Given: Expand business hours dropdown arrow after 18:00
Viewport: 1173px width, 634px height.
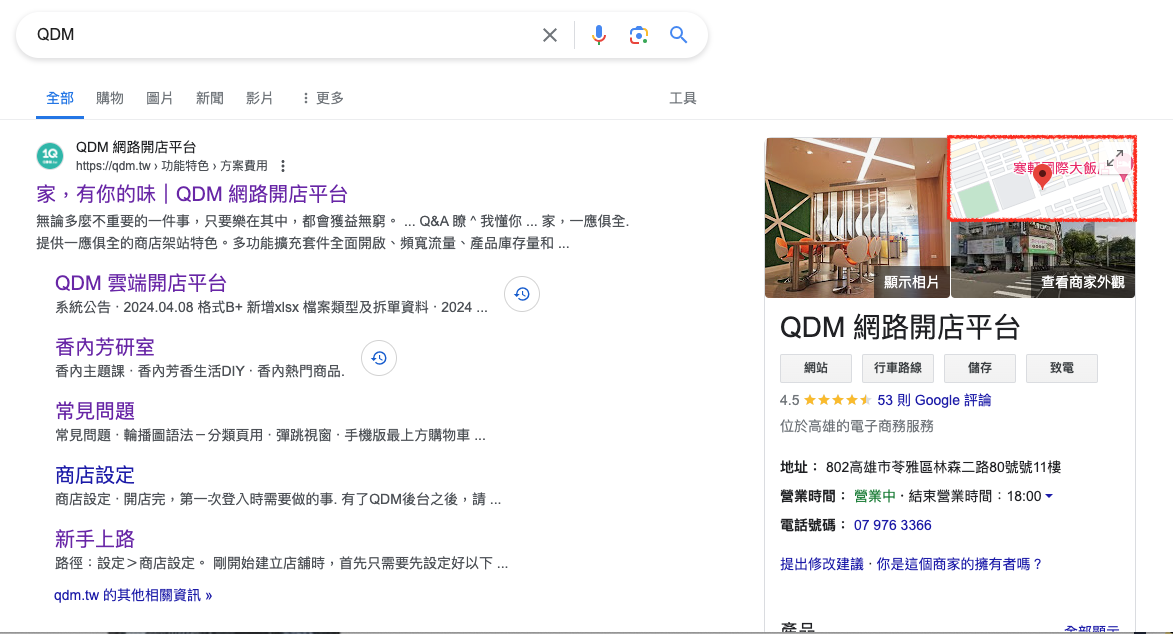Looking at the screenshot, I should (x=1049, y=496).
